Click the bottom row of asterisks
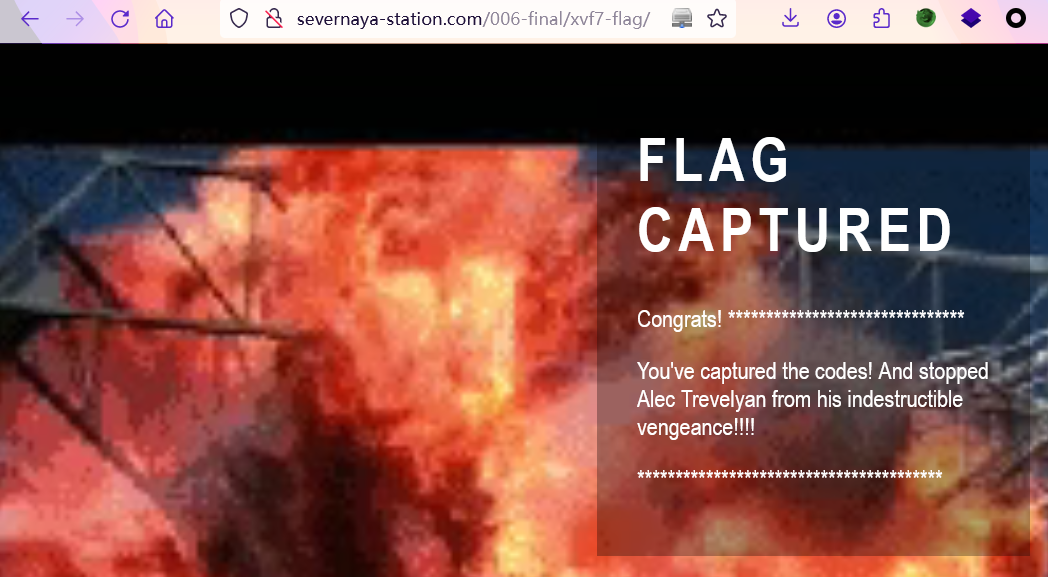The width and height of the screenshot is (1048, 577). [x=790, y=476]
